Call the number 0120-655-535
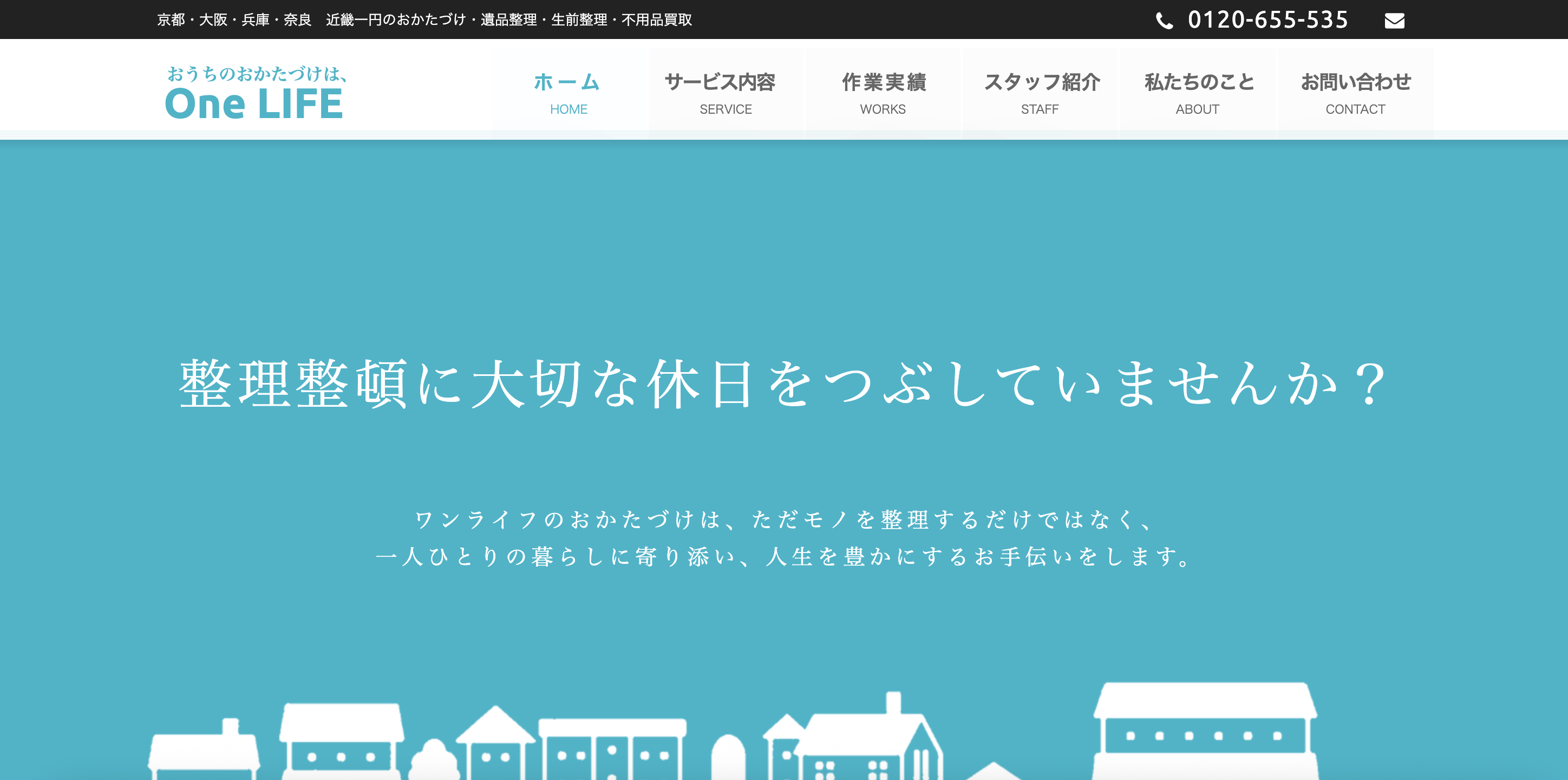Screen dimensions: 1568x780 (1268, 20)
